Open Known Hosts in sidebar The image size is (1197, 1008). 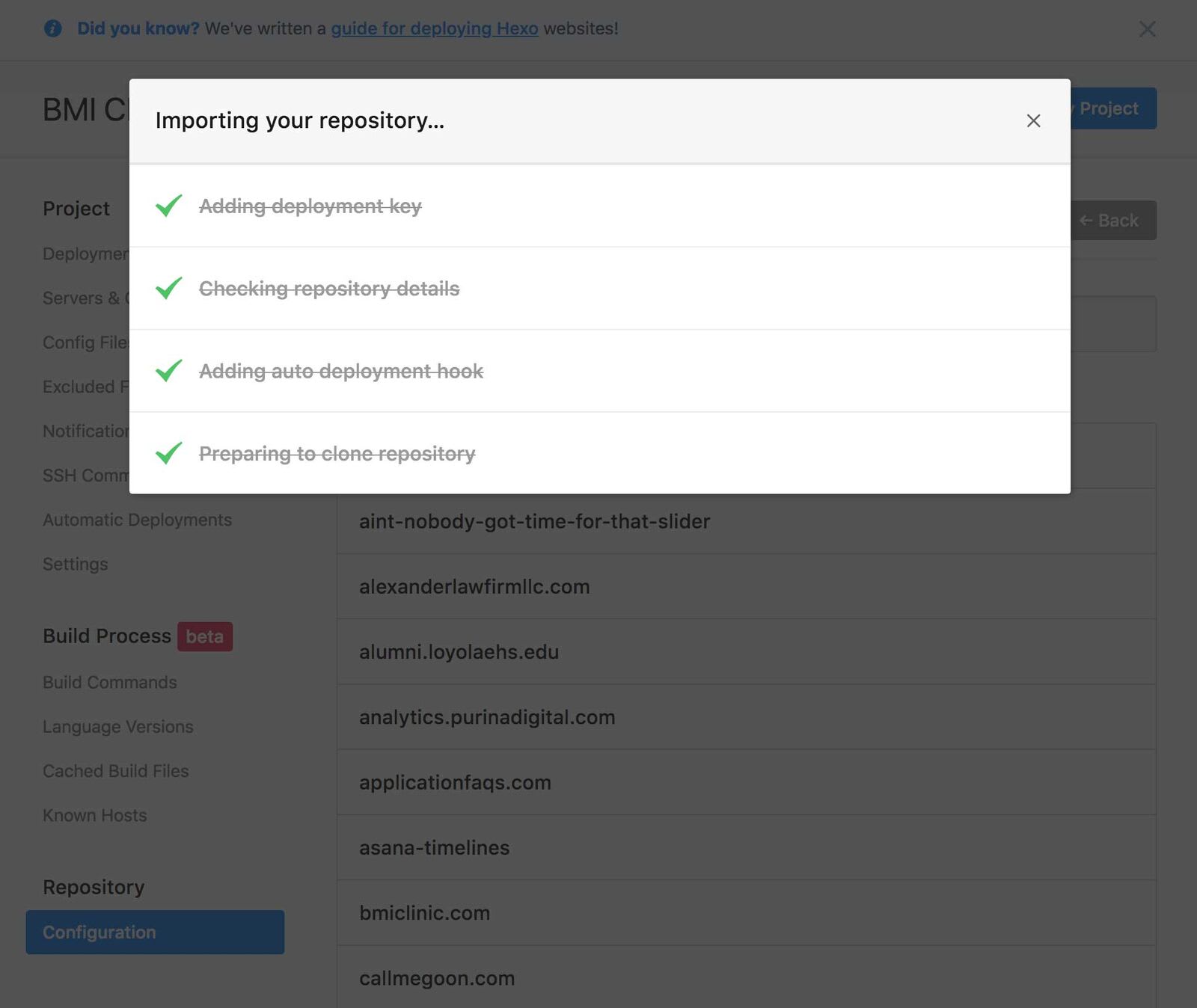pos(95,815)
